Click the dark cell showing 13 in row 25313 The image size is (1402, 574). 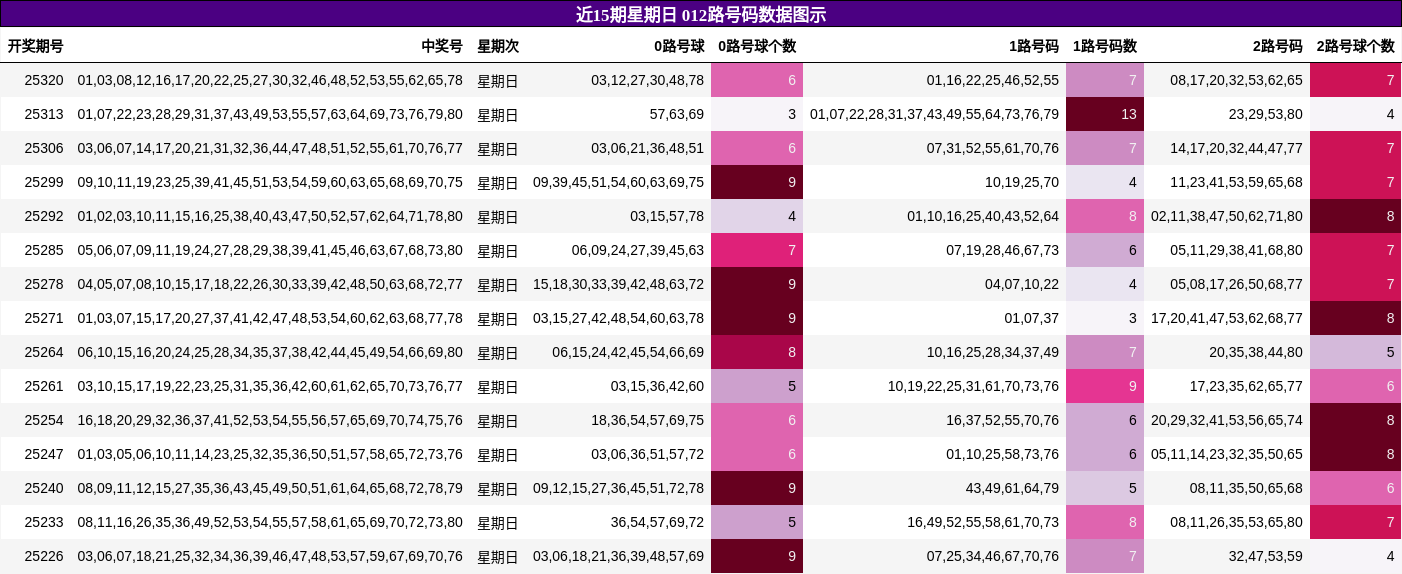coord(1104,114)
